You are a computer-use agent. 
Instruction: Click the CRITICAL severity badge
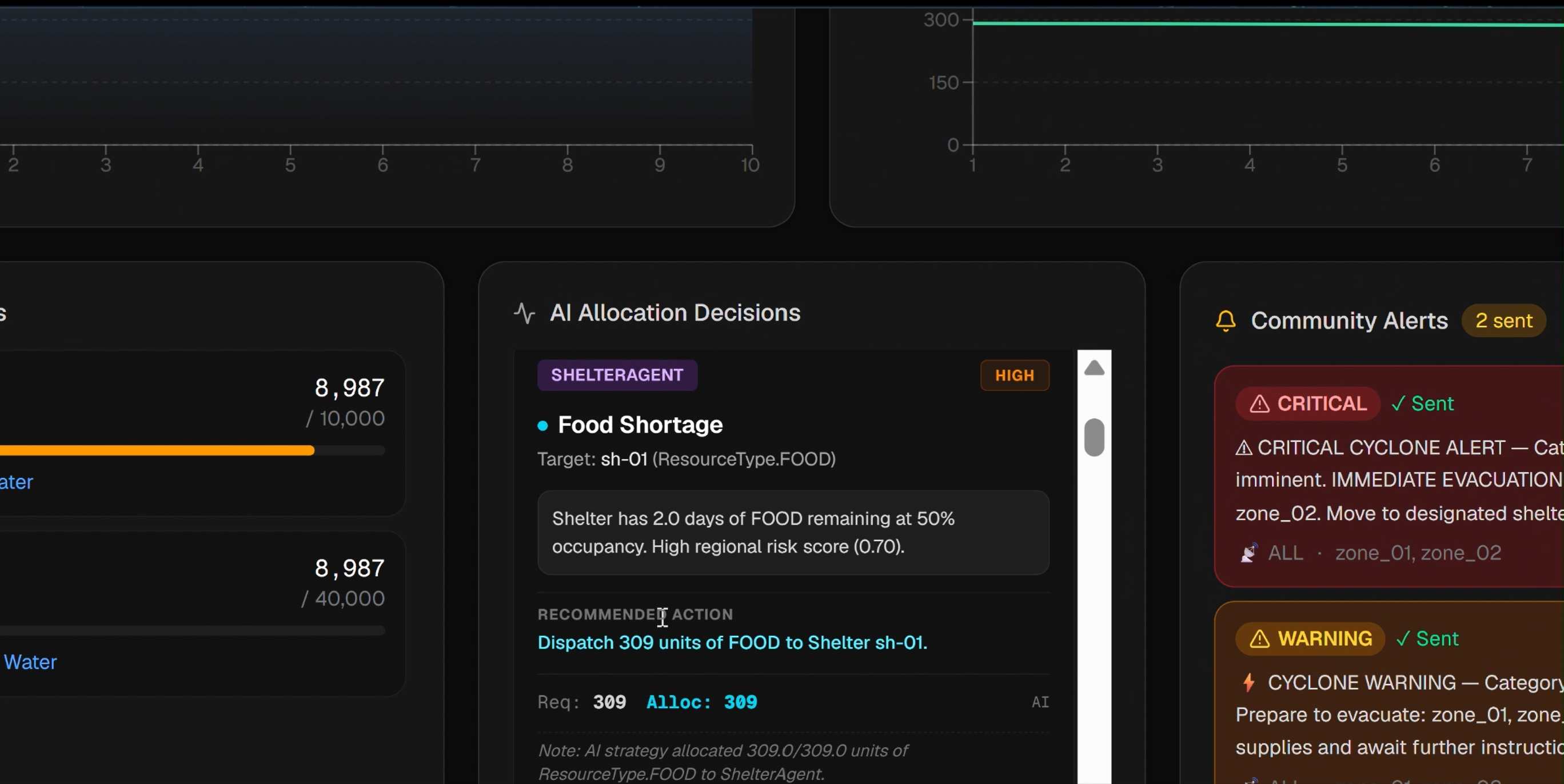tap(1308, 403)
